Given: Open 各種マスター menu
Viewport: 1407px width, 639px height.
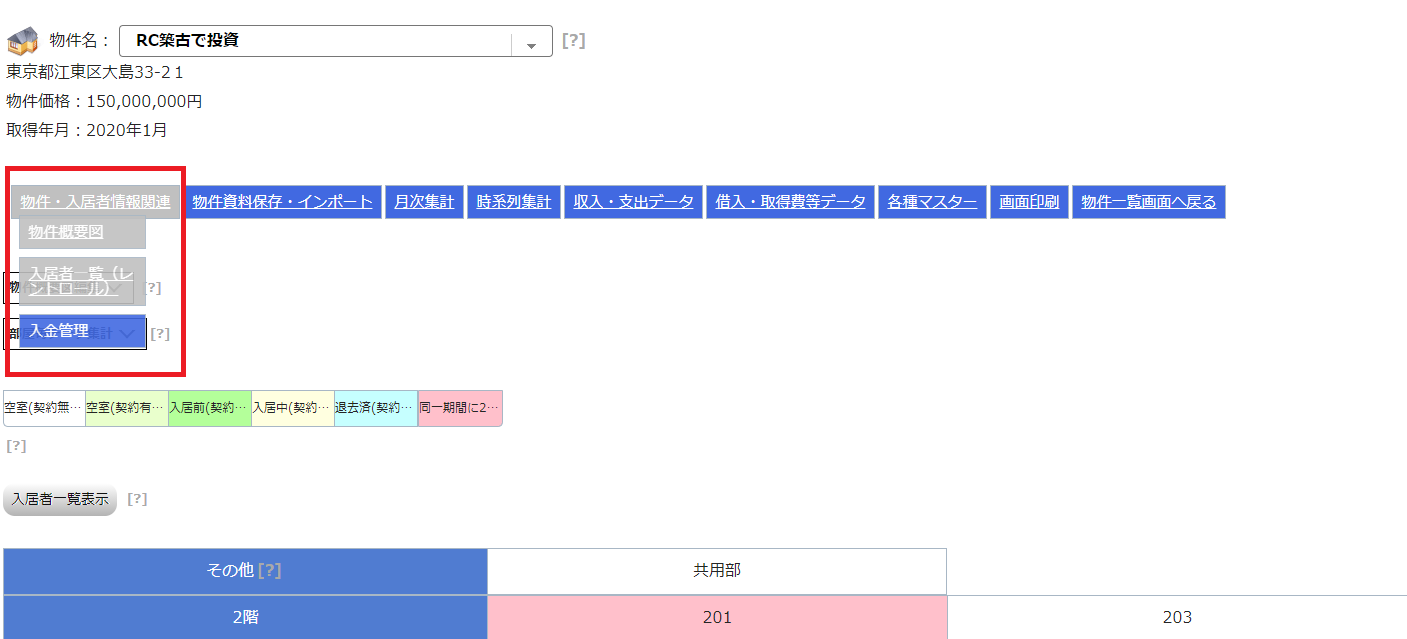Looking at the screenshot, I should click(932, 202).
